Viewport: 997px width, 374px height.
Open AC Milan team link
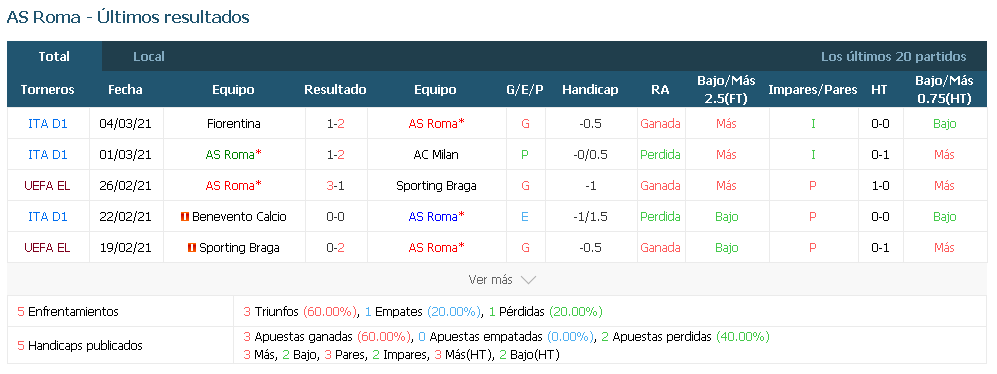point(436,155)
